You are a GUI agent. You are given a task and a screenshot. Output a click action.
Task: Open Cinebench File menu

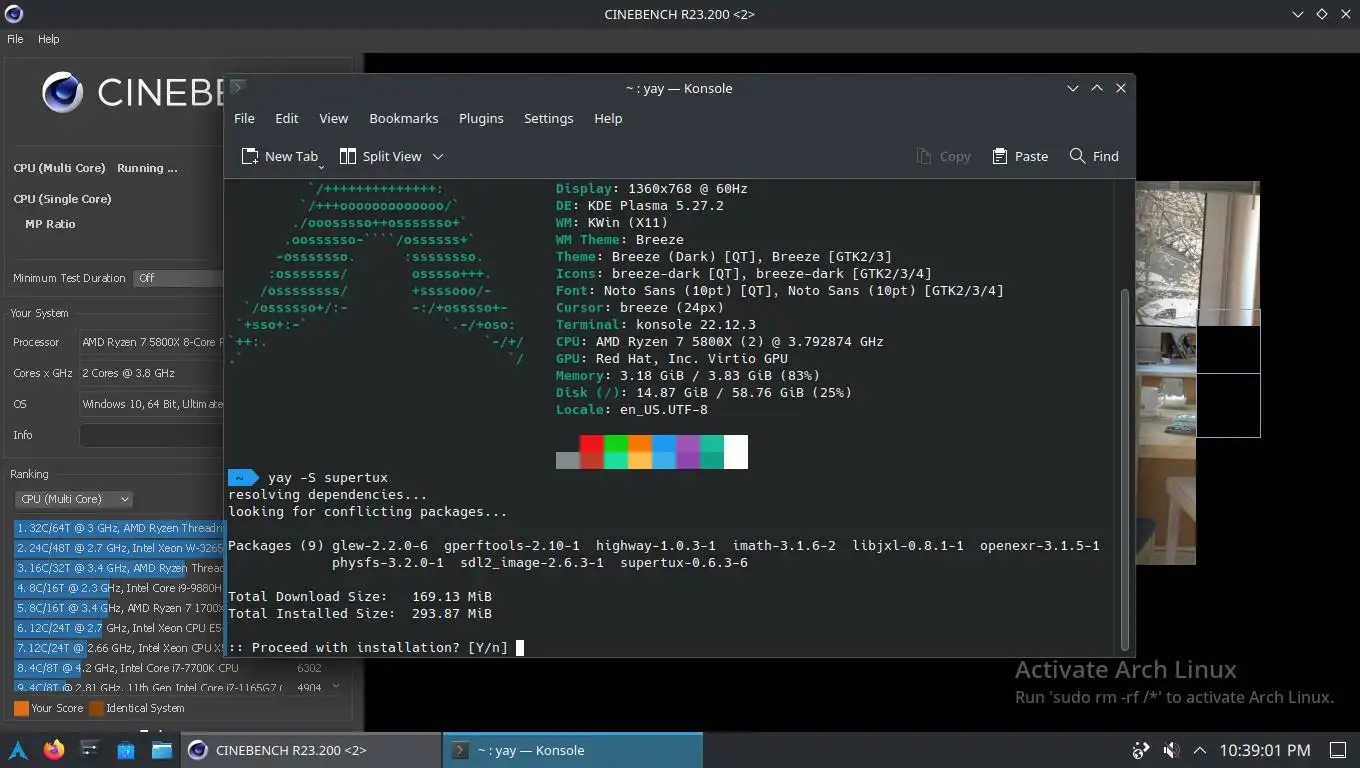(x=15, y=39)
